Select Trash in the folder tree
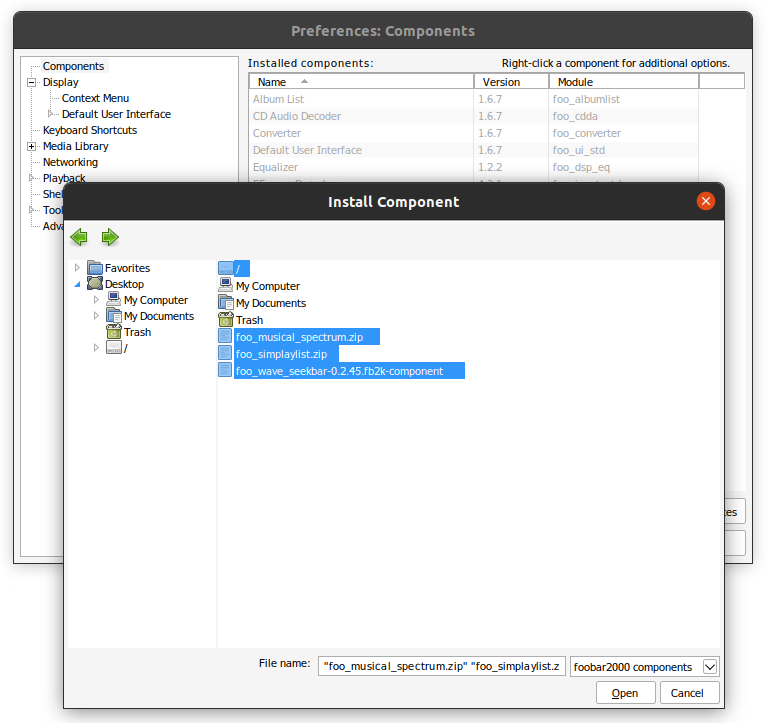770x723 pixels. tap(138, 333)
